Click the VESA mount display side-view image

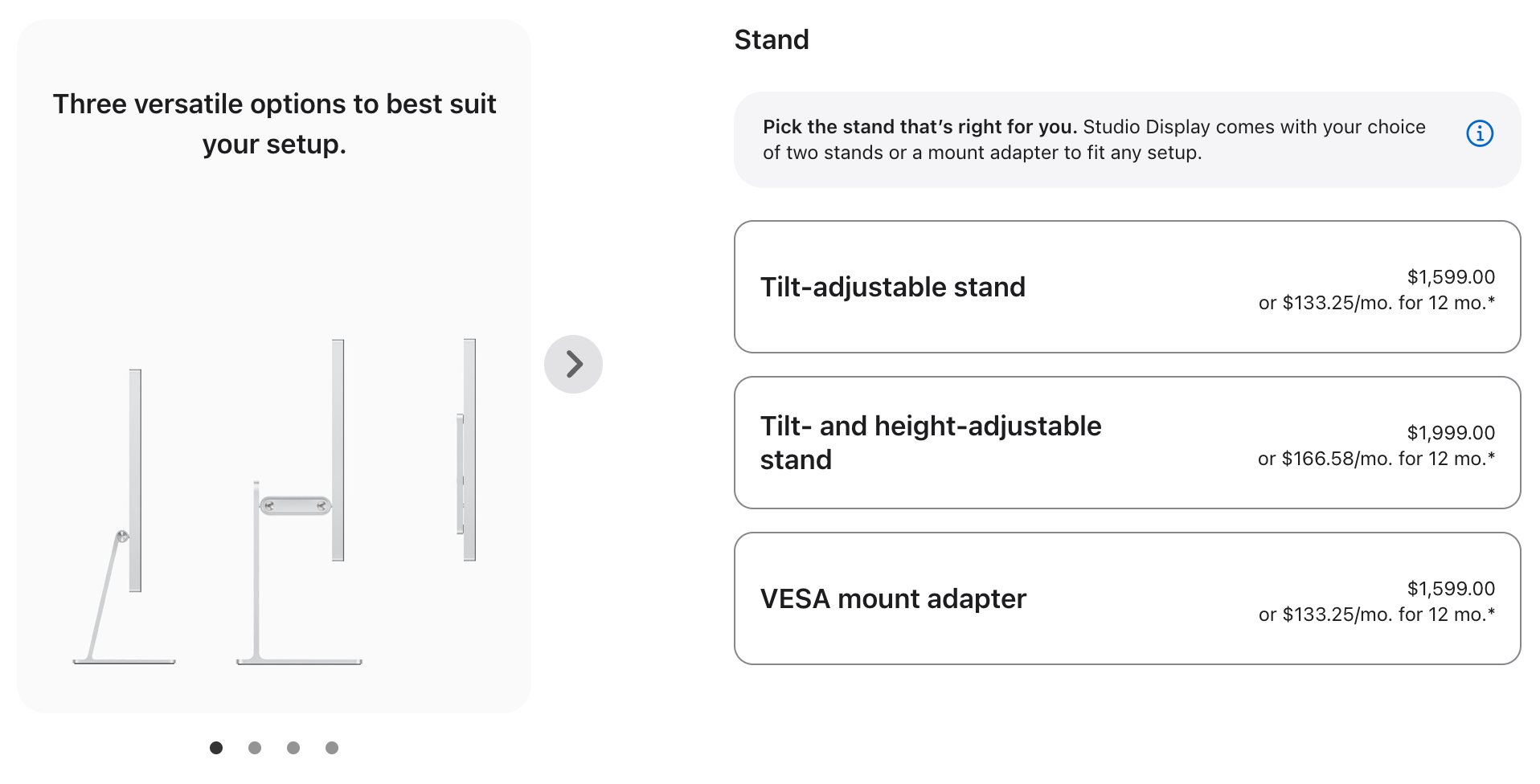[x=468, y=450]
